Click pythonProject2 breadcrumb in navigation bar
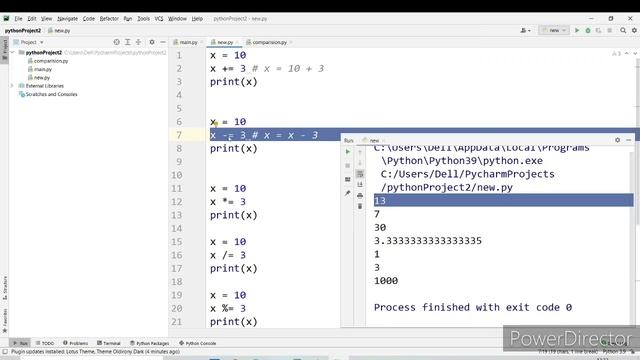The height and width of the screenshot is (360, 640). (23, 31)
